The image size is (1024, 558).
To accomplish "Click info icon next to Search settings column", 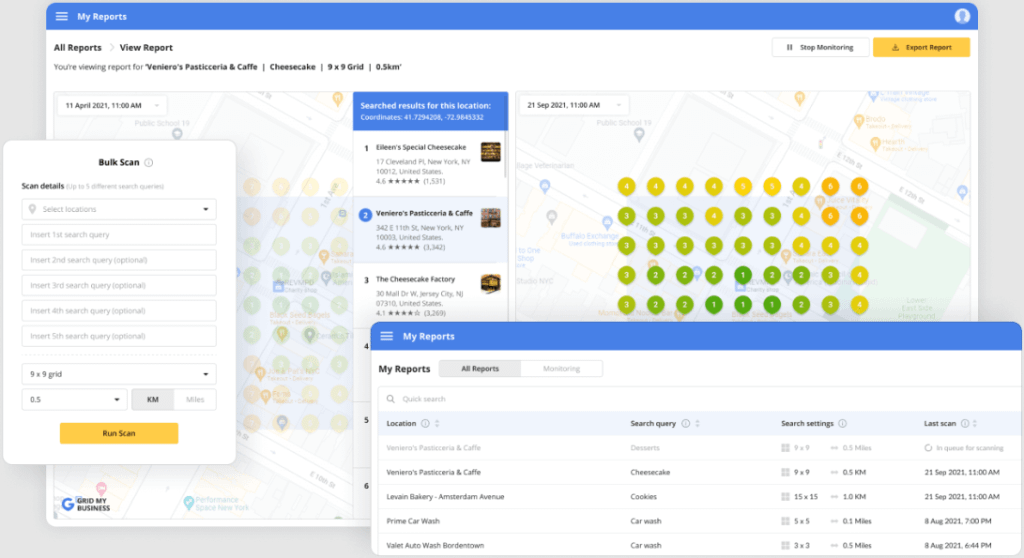I will 842,424.
